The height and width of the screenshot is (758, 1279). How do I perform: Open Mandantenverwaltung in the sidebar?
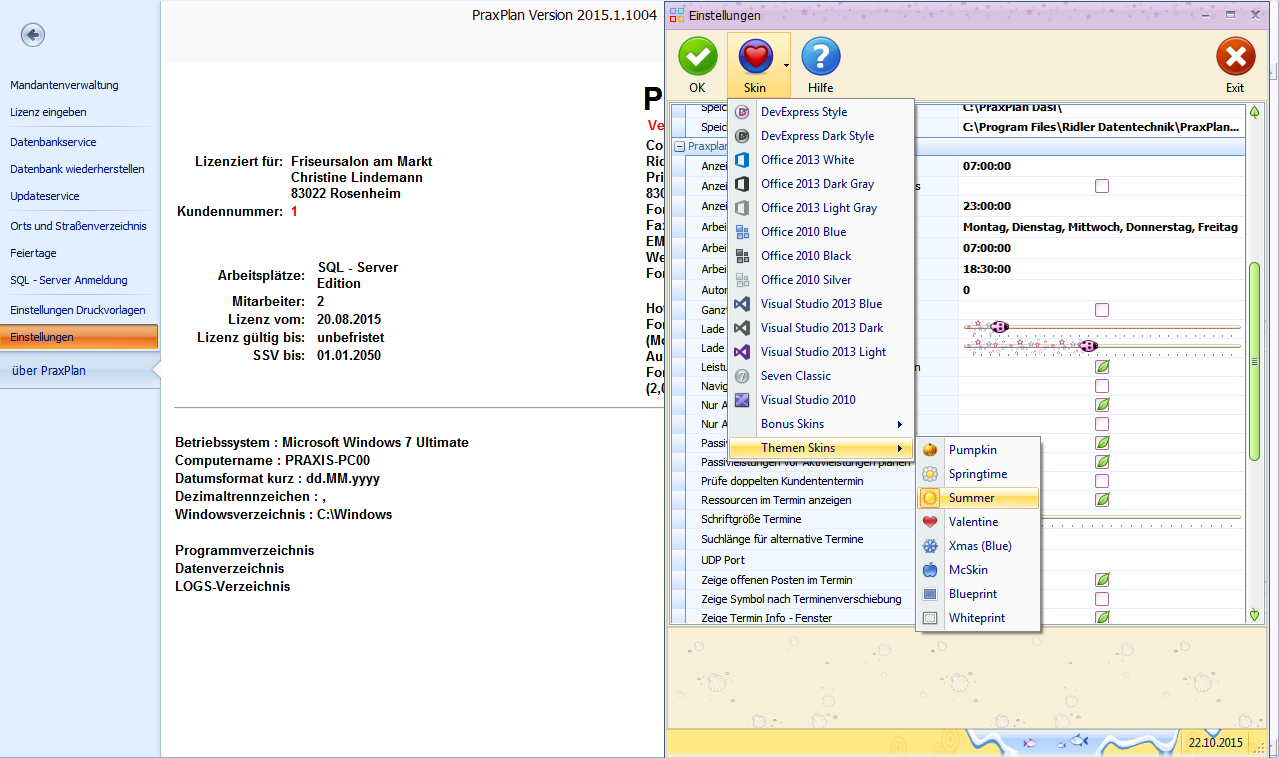click(x=64, y=85)
